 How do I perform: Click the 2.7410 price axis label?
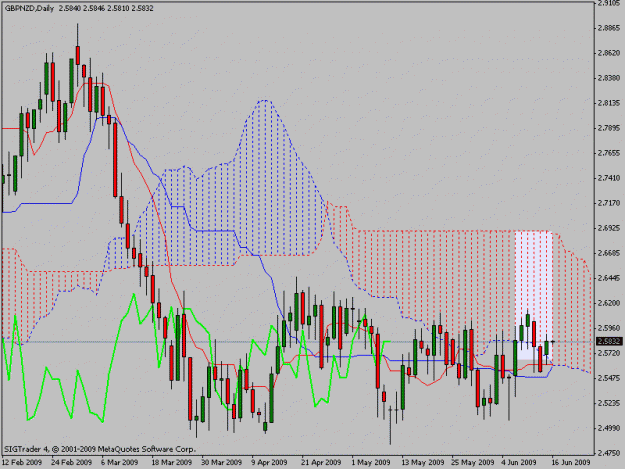click(609, 178)
